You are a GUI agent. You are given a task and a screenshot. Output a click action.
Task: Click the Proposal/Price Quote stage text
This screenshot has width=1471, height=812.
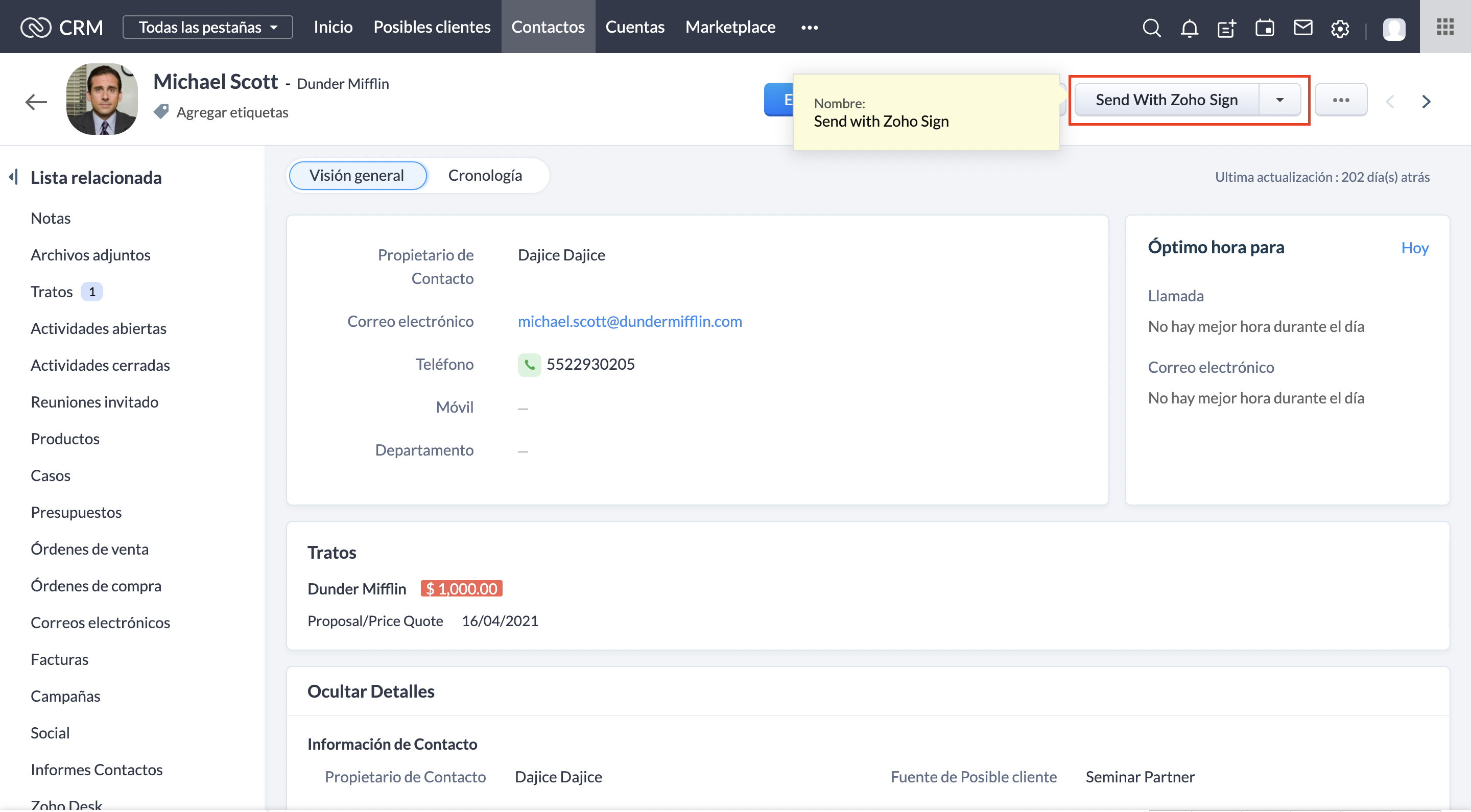point(375,620)
